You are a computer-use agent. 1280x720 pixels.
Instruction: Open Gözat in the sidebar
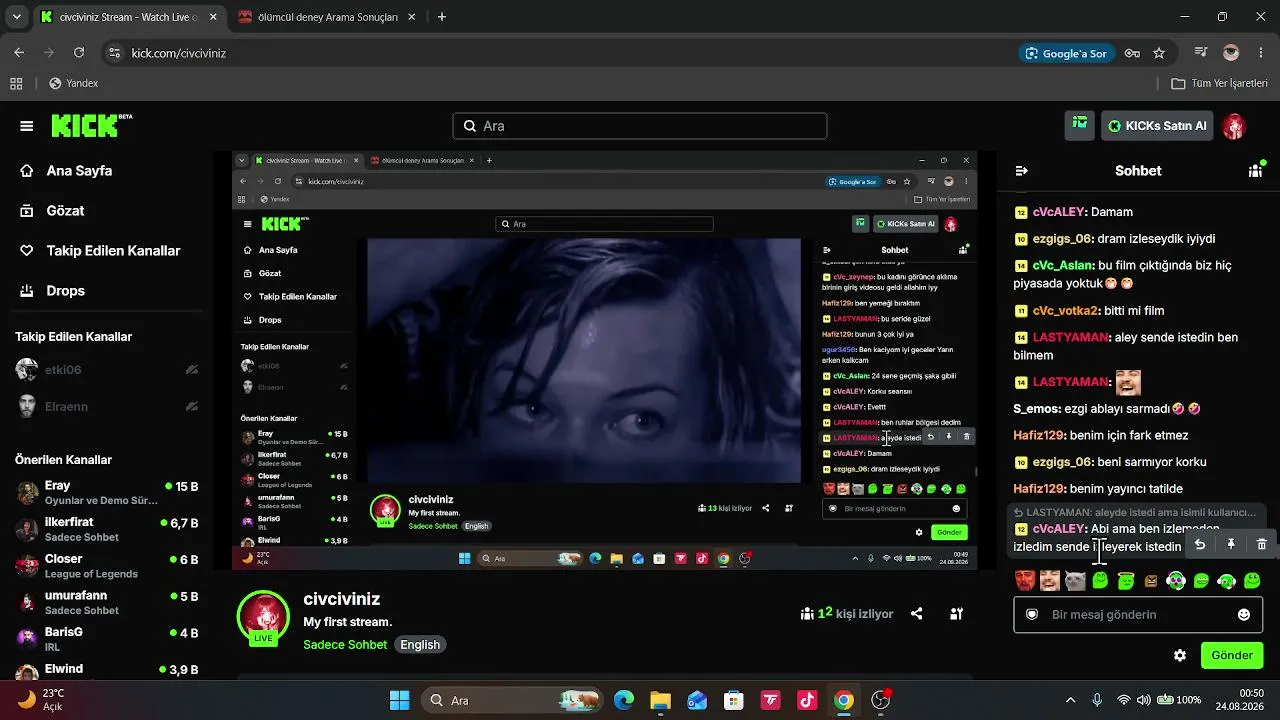point(65,211)
